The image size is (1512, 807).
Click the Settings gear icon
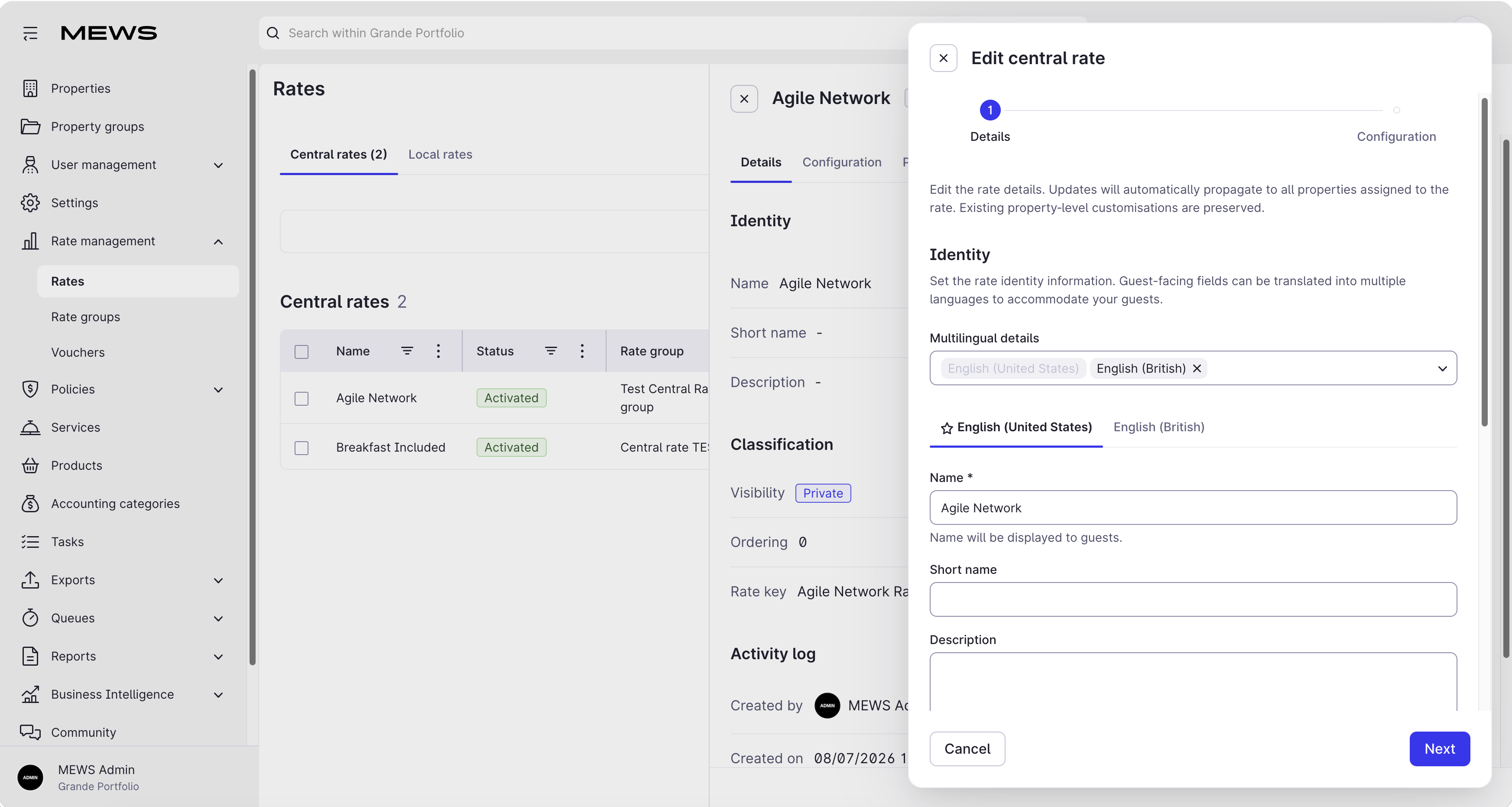(30, 203)
